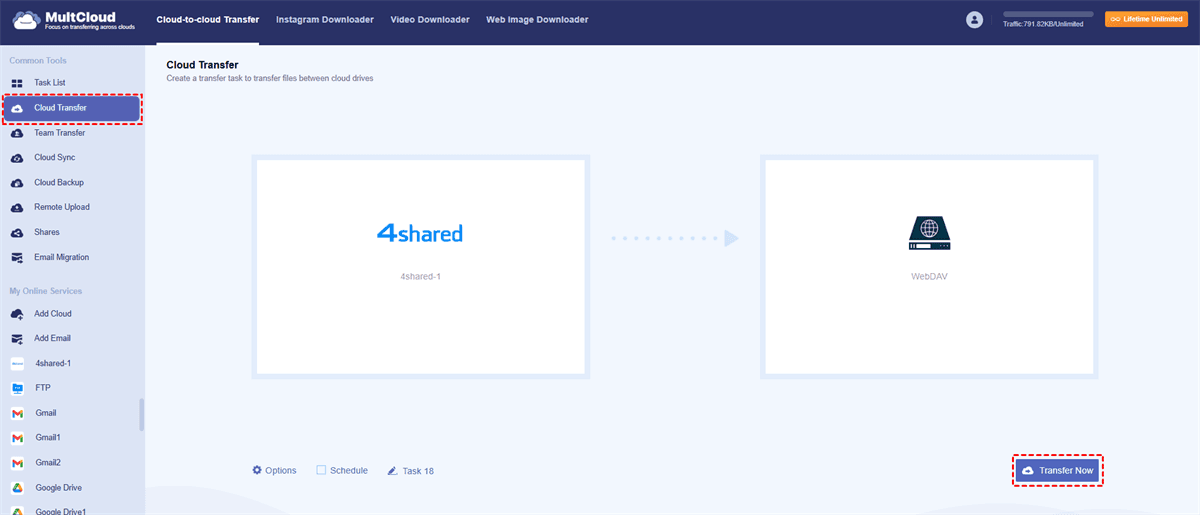1200x515 pixels.
Task: Click the Cloud Backup icon
Action: 17,183
